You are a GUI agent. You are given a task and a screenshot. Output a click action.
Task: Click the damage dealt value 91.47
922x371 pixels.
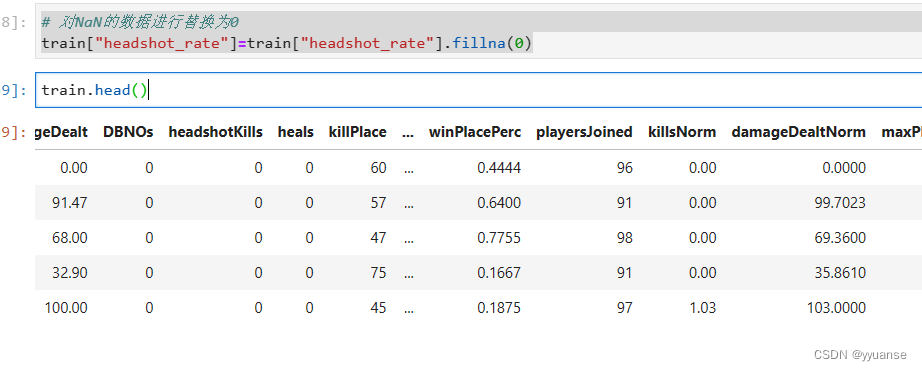click(x=69, y=203)
